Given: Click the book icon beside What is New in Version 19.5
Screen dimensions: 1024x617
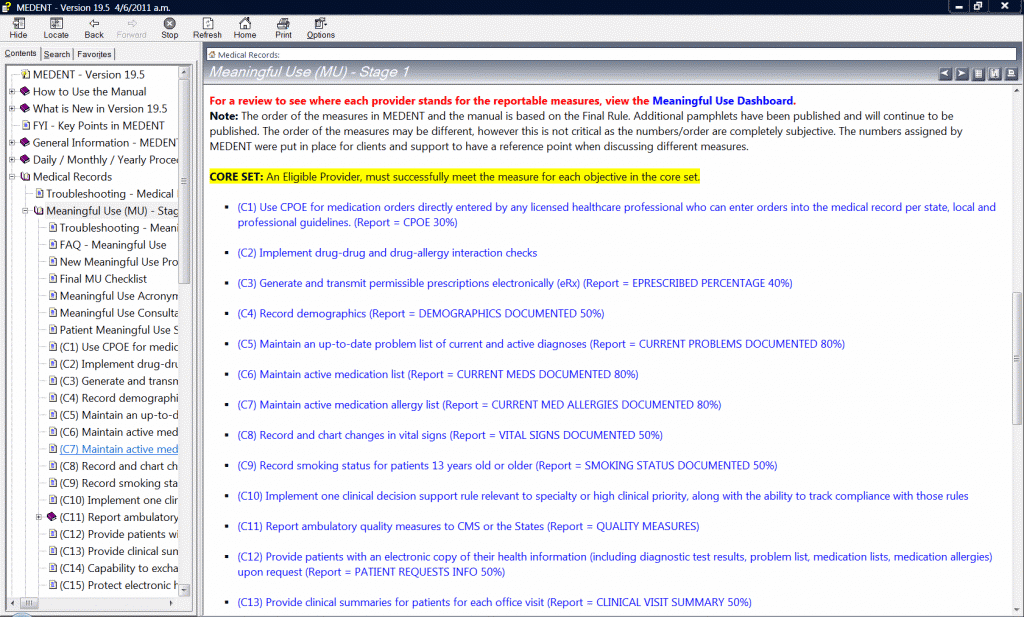Looking at the screenshot, I should [x=25, y=108].
